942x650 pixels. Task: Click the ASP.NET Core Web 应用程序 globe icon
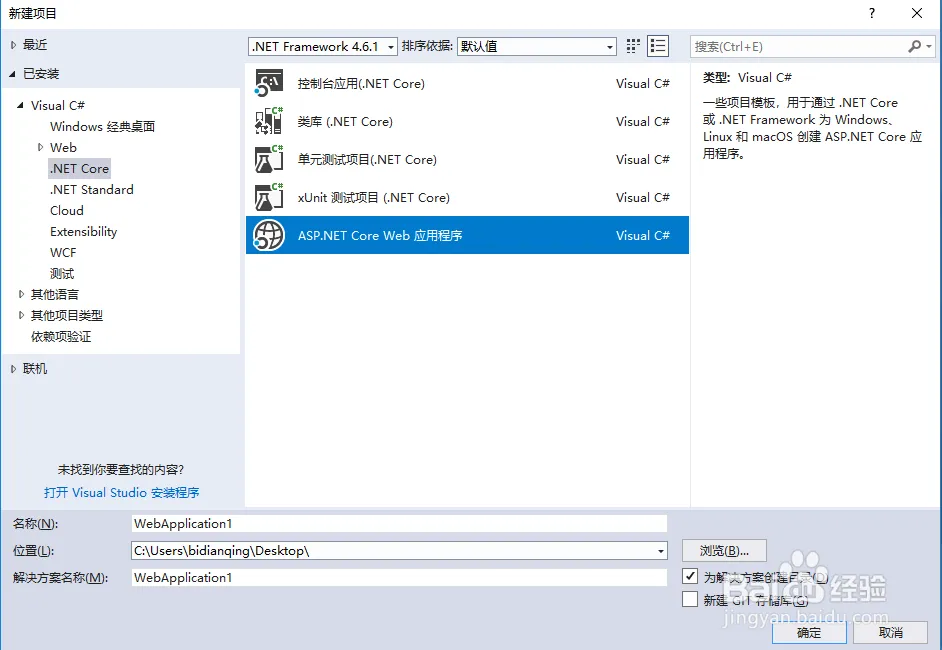269,235
